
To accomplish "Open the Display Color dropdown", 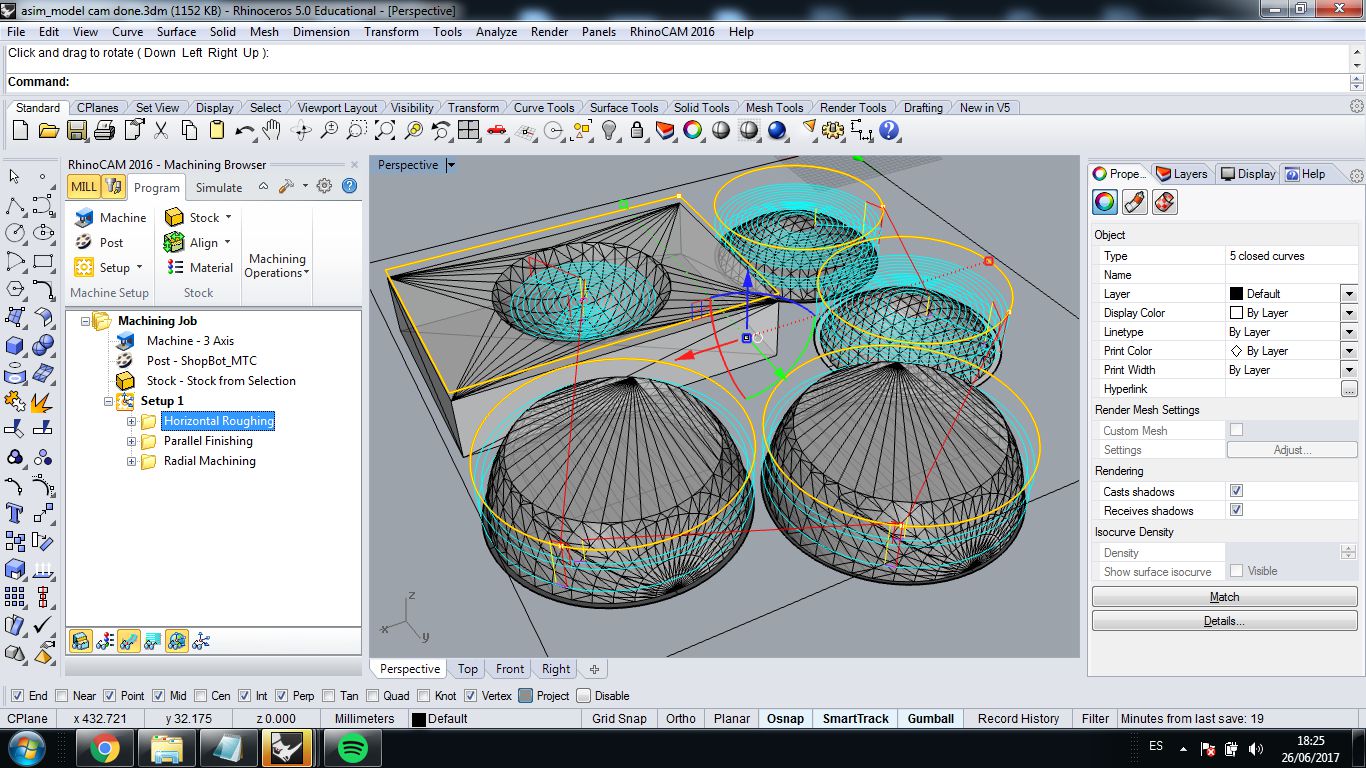I will pyautogui.click(x=1349, y=313).
